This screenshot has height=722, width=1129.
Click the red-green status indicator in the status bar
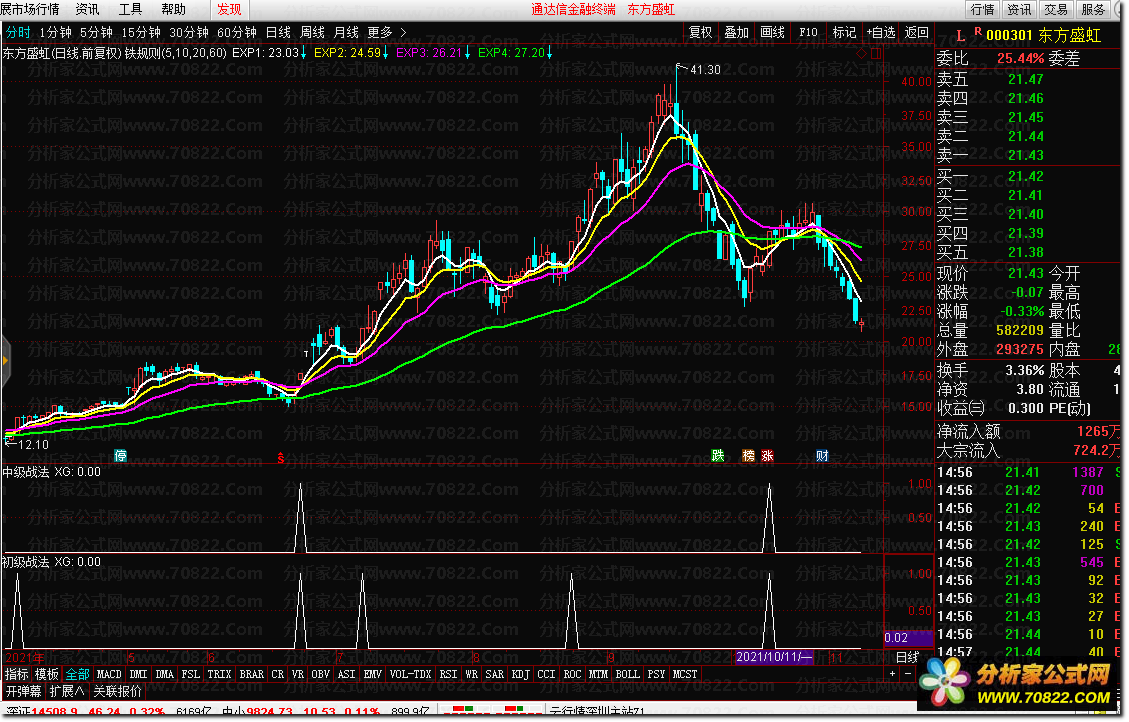click(492, 711)
